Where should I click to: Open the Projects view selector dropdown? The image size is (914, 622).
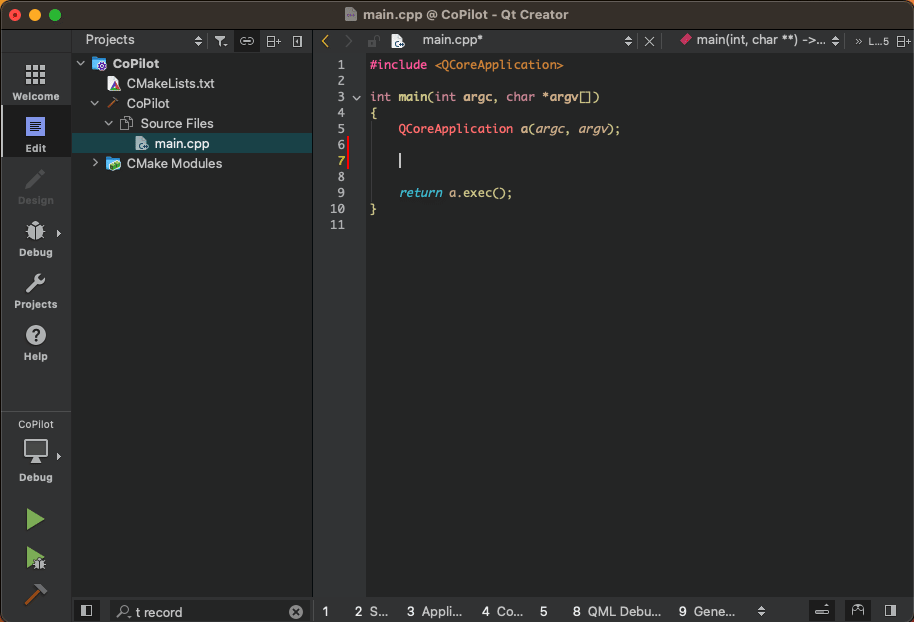tap(197, 40)
